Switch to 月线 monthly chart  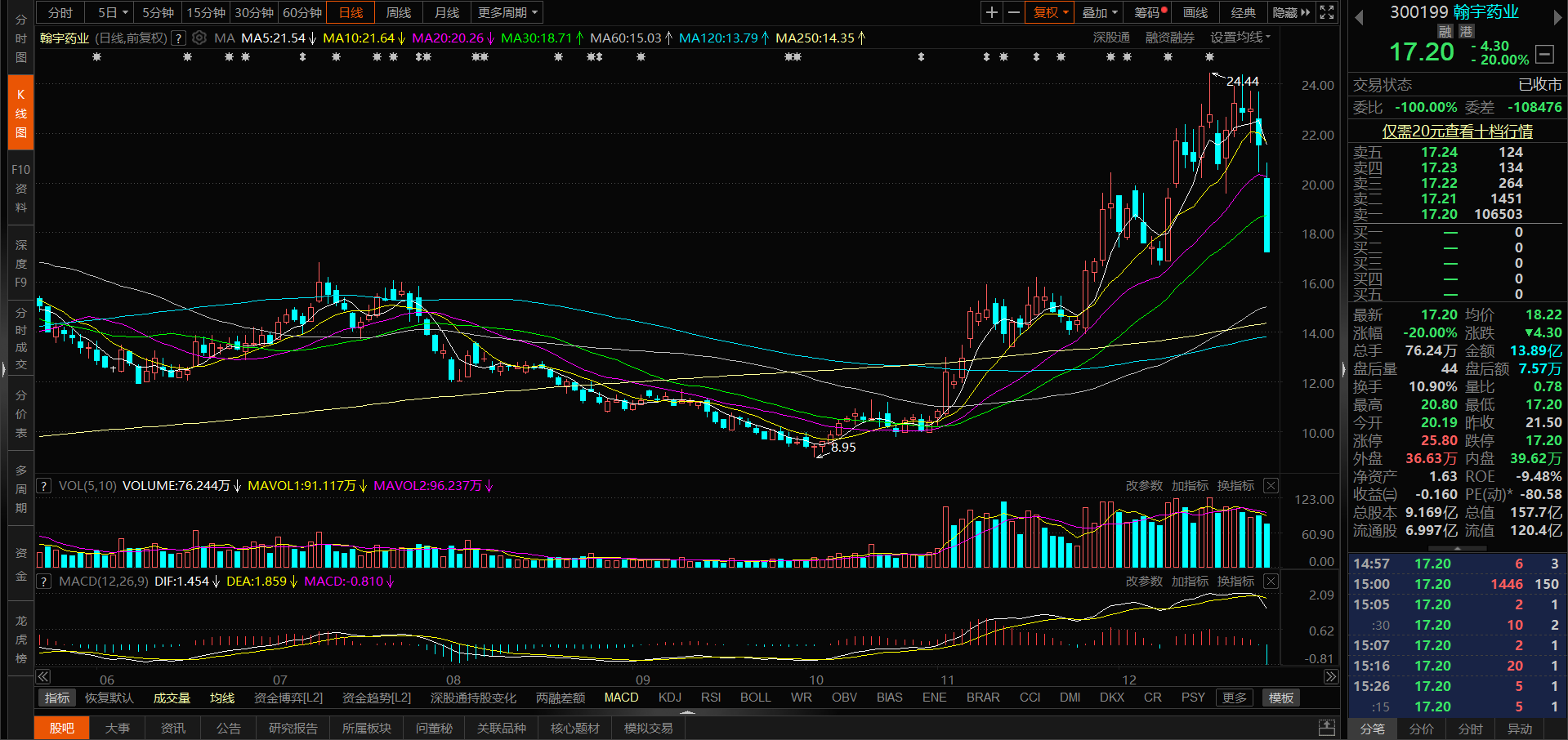447,12
